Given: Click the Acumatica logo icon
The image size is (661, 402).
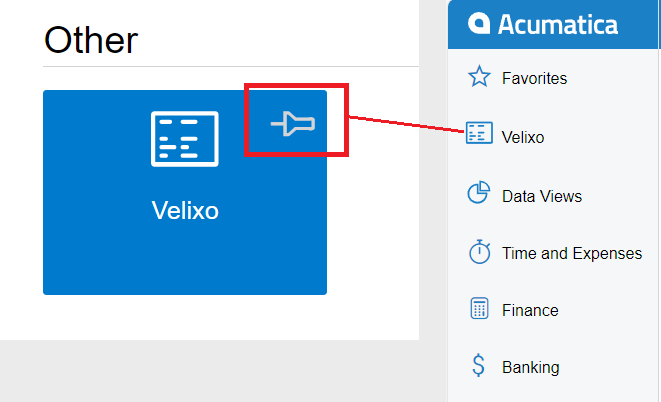Looking at the screenshot, I should click(x=479, y=23).
